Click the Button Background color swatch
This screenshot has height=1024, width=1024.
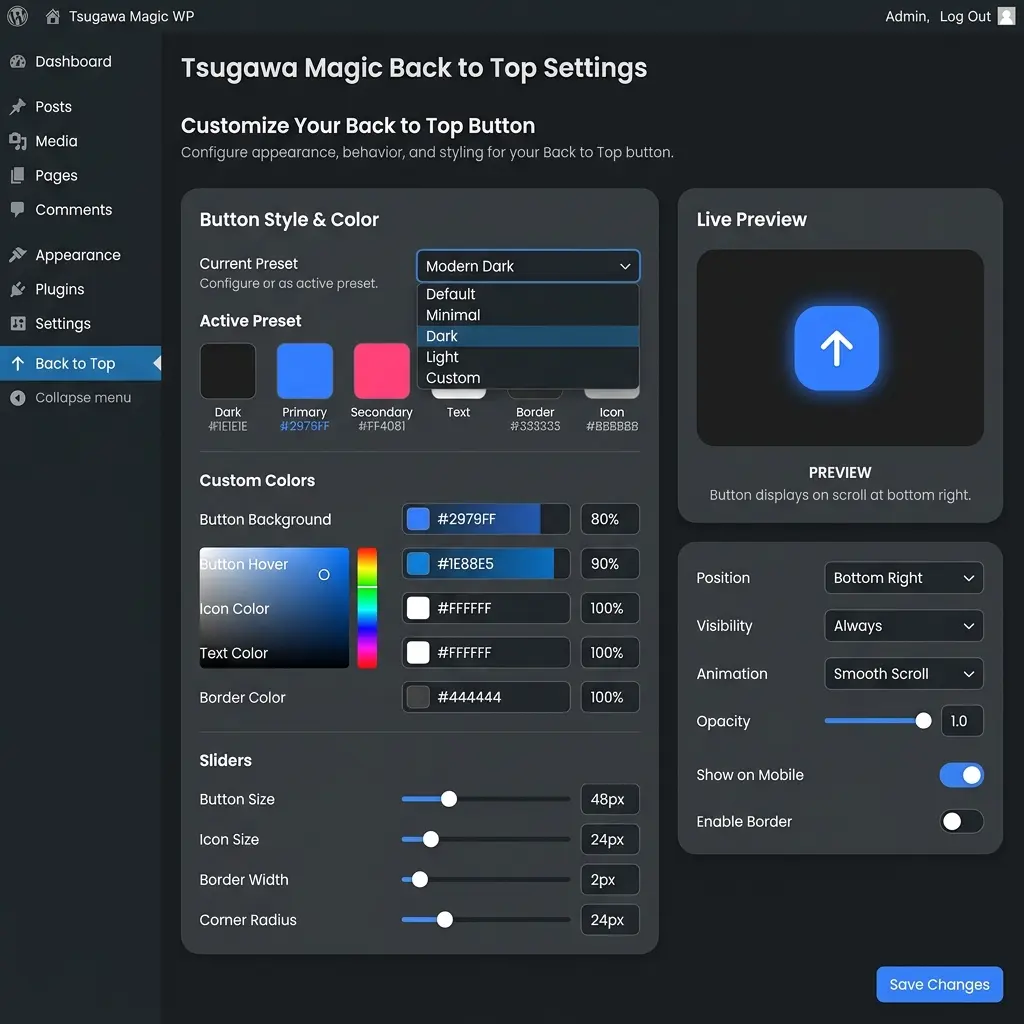pyautogui.click(x=418, y=519)
